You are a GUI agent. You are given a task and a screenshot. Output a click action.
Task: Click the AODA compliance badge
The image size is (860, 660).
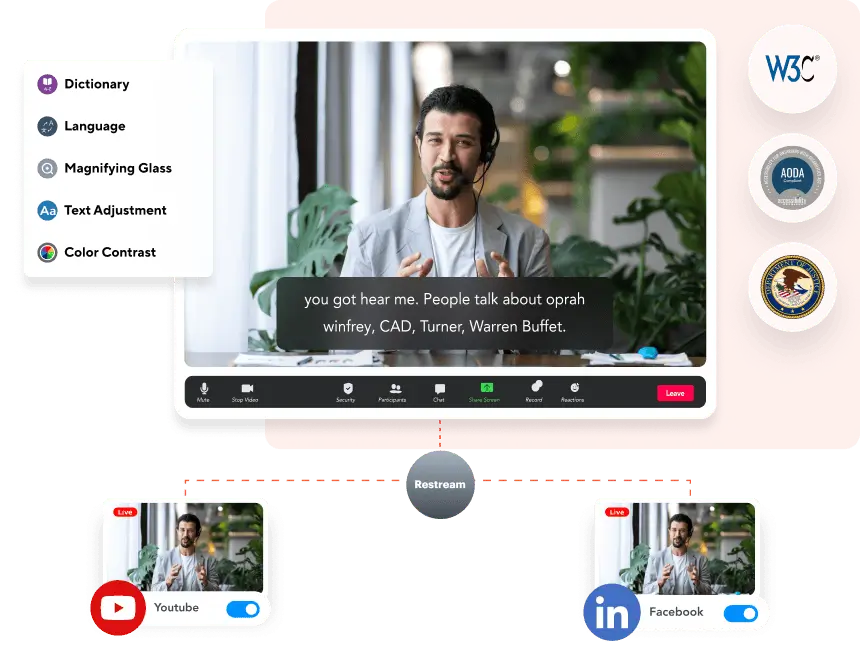793,178
